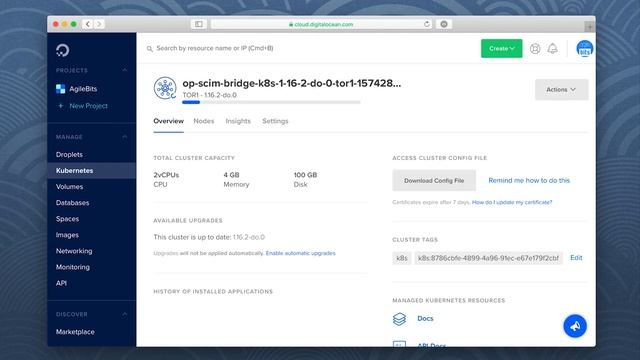Collapse the Projects section chevron

coord(124,70)
